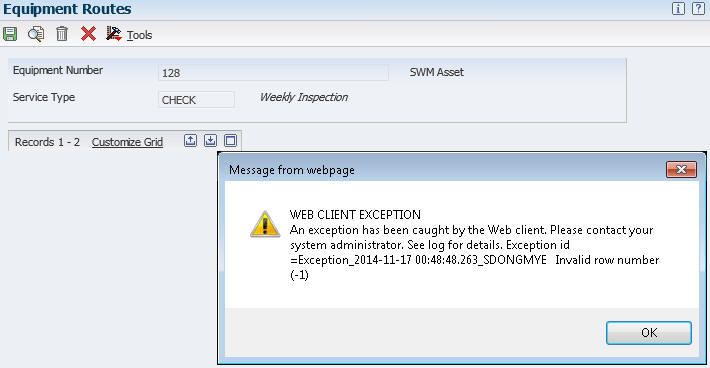
Task: Maximize the grid with the square icon
Action: click(x=230, y=141)
